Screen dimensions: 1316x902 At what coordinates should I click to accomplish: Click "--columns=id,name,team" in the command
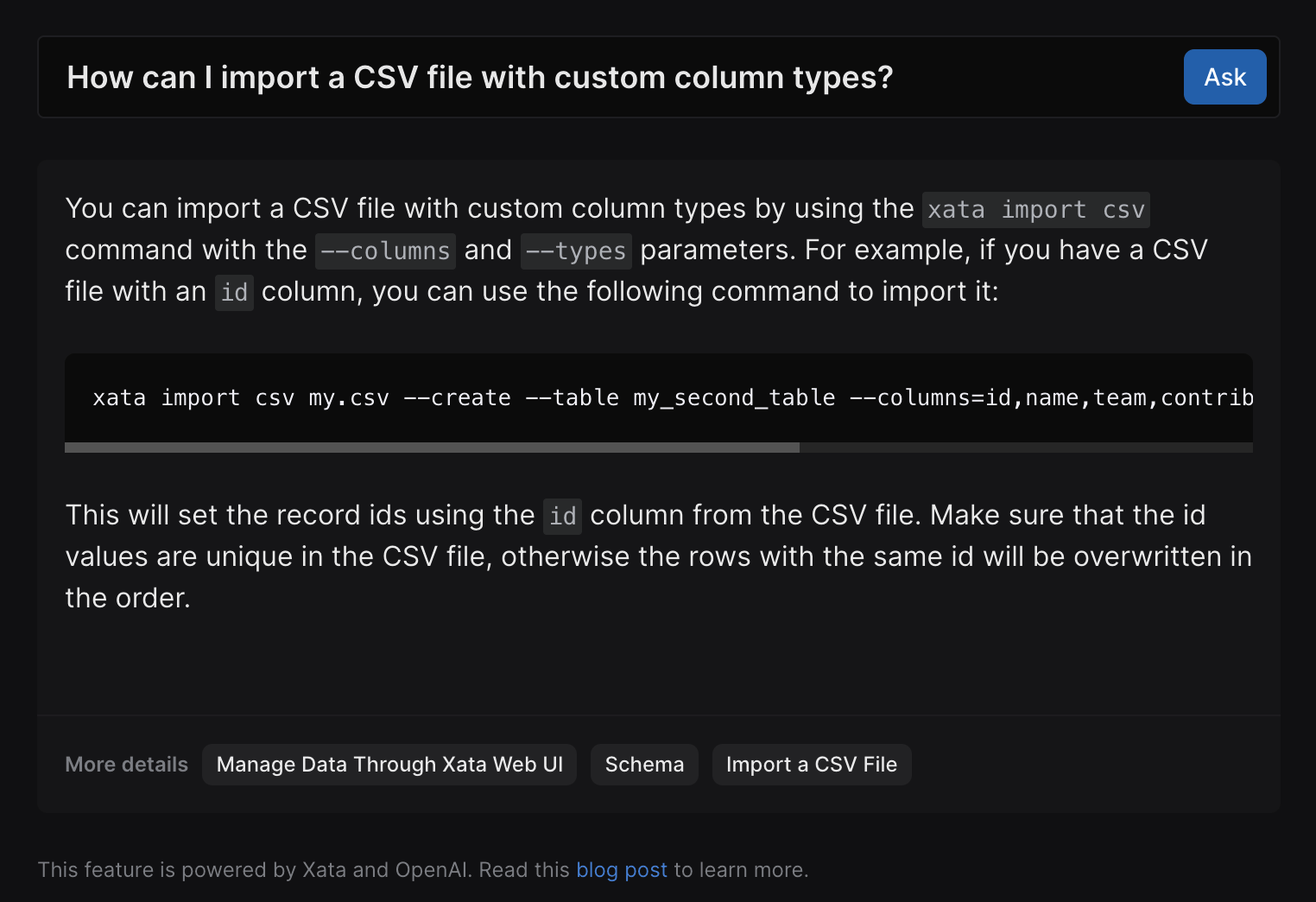pos(997,398)
